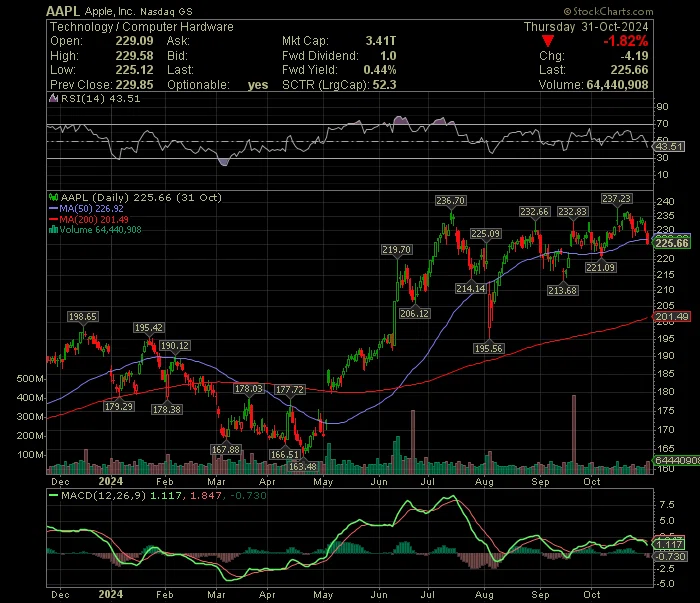
Task: Click the red down-triangle change indicator
Action: tap(548, 42)
